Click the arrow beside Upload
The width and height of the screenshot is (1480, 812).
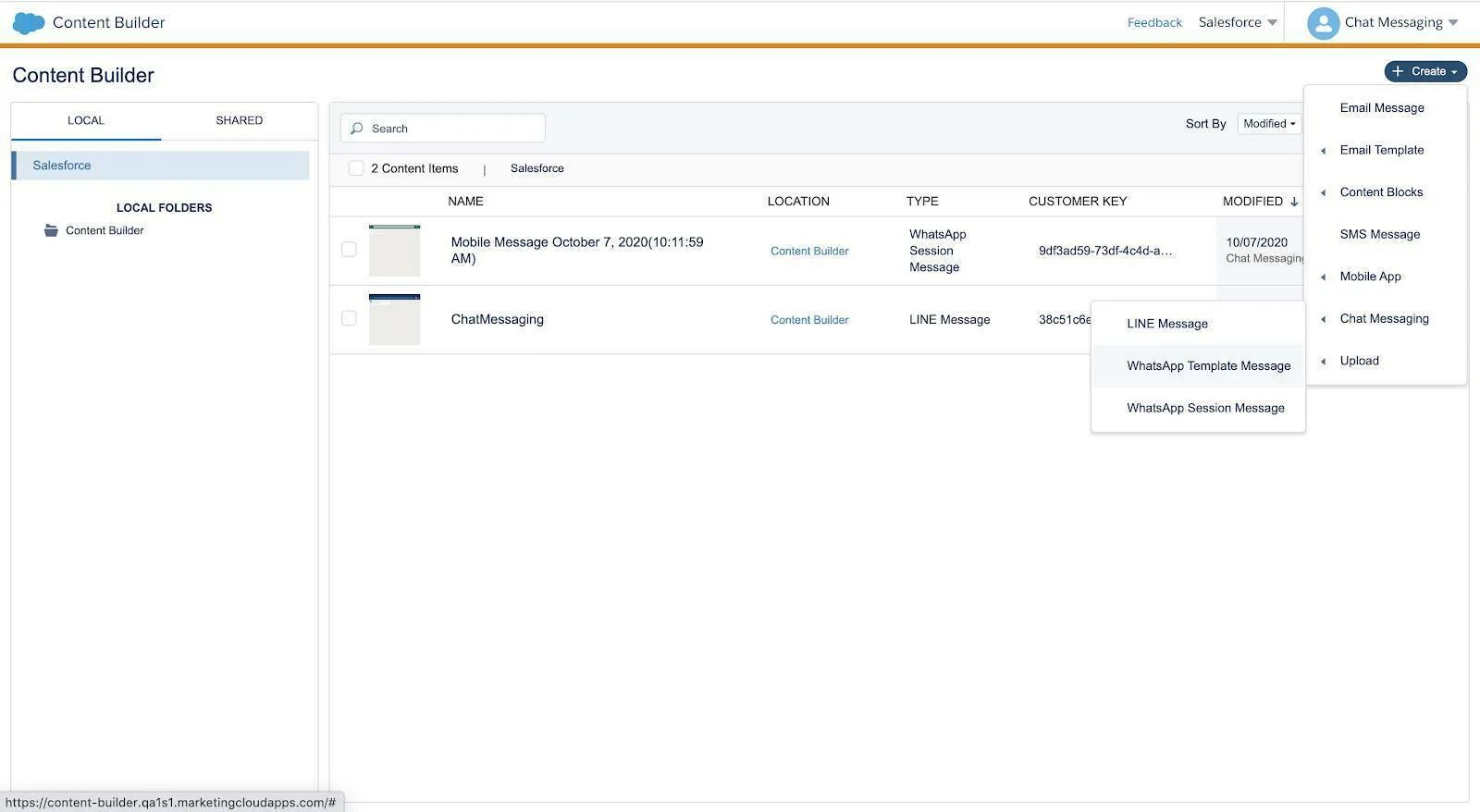[1323, 362]
